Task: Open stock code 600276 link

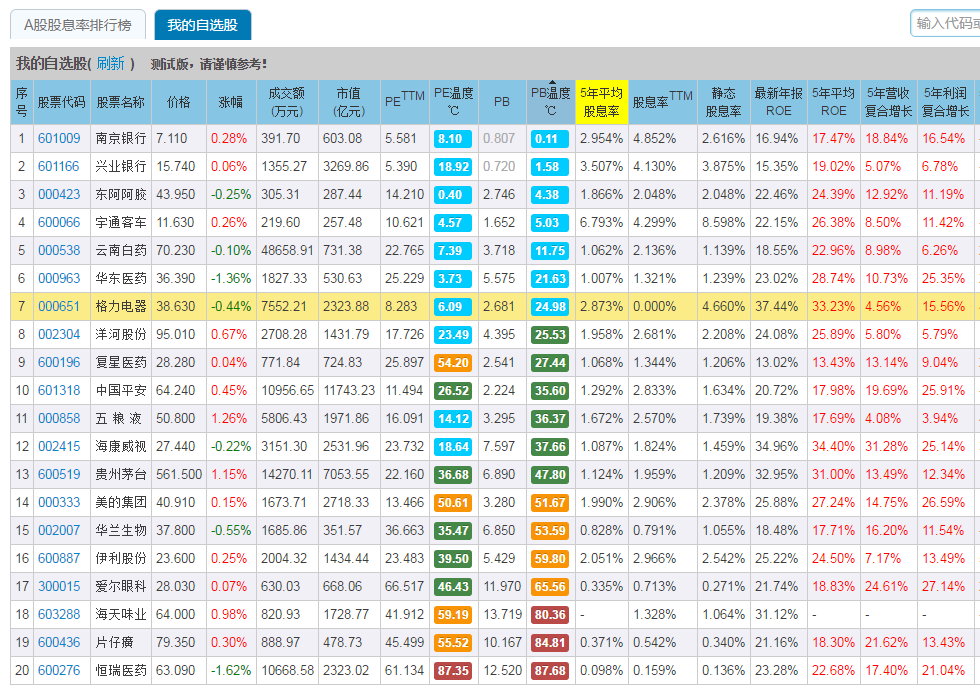Action: tap(59, 671)
